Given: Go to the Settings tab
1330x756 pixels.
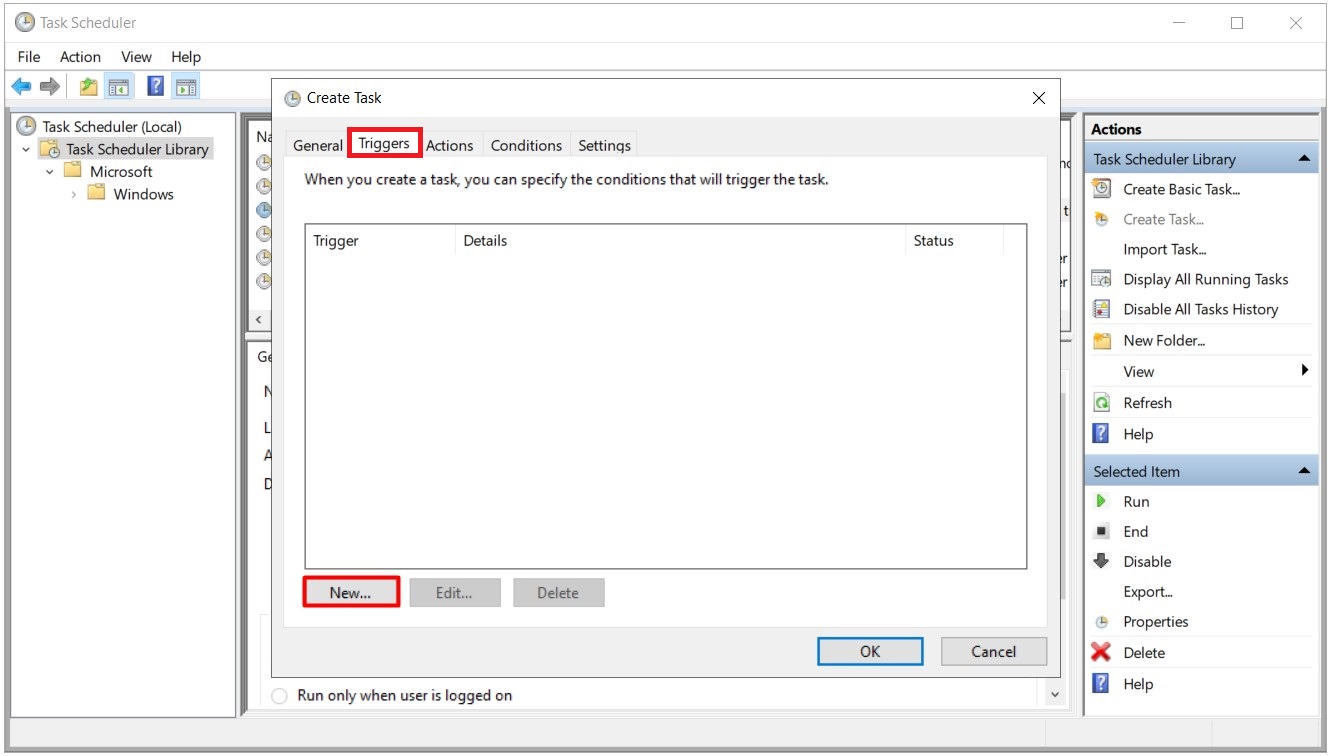Looking at the screenshot, I should pos(604,145).
